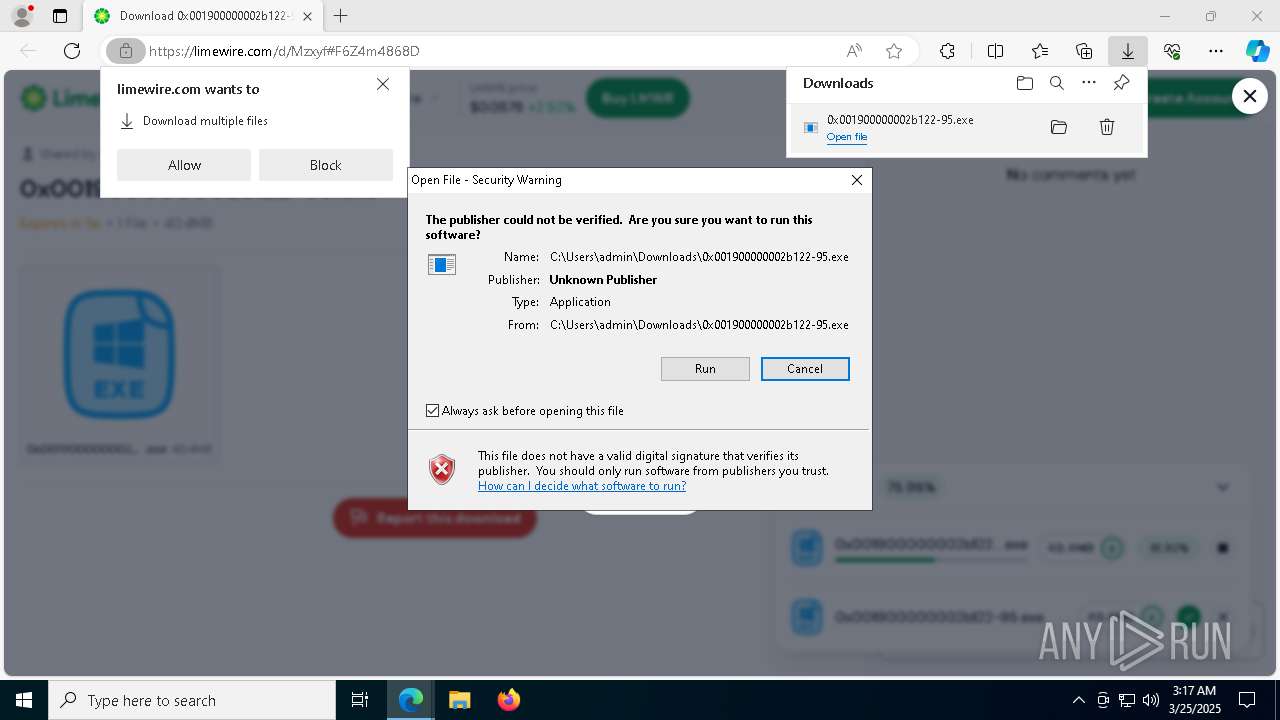
Task: Open Windows Start menu
Action: [x=24, y=700]
